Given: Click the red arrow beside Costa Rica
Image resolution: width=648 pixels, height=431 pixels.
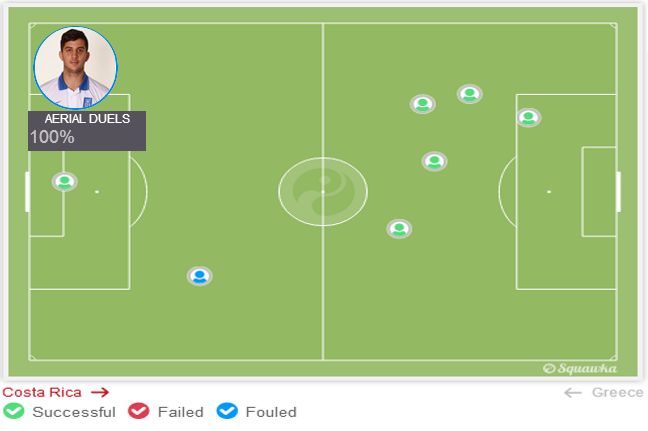Looking at the screenshot, I should coord(99,392).
